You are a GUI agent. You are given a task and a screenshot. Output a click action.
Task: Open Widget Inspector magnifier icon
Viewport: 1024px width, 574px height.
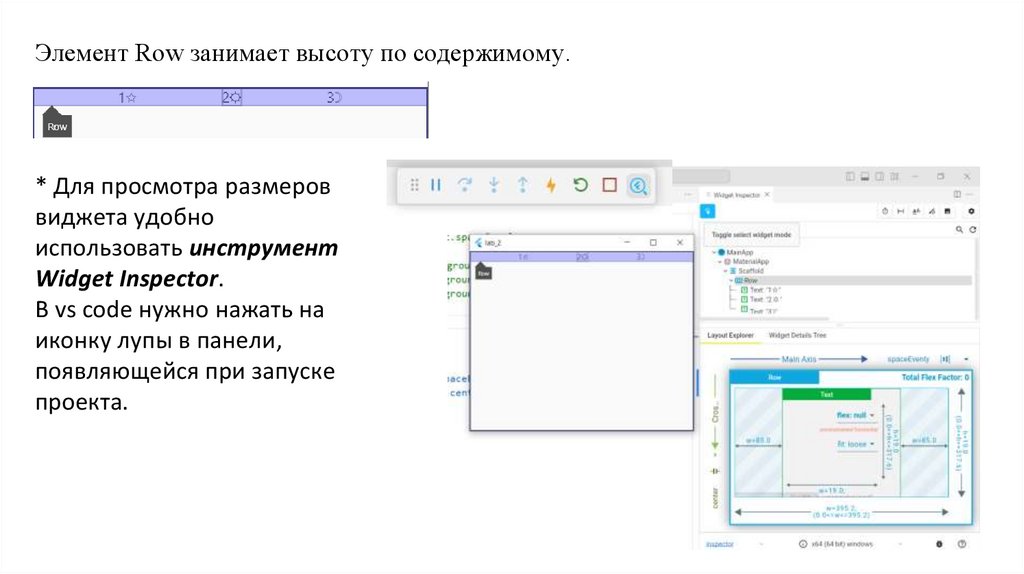point(639,185)
